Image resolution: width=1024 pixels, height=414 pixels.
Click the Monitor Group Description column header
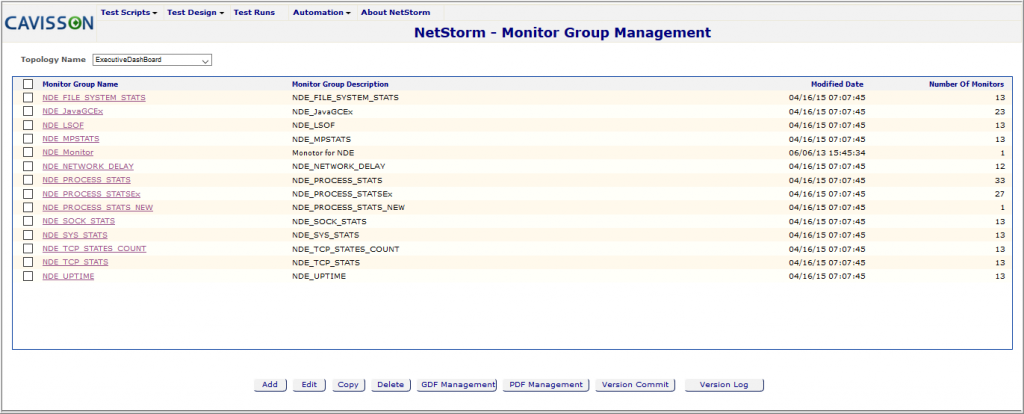[340, 84]
